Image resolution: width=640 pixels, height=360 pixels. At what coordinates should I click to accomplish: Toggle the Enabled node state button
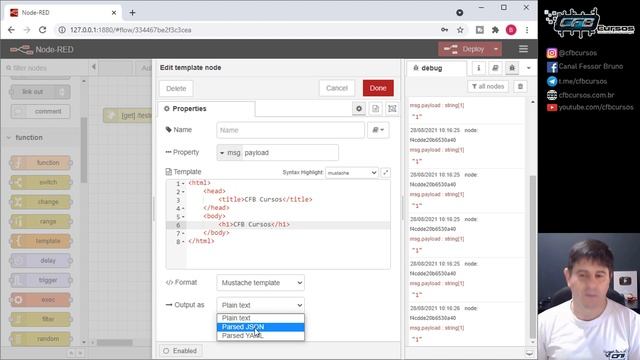click(180, 351)
